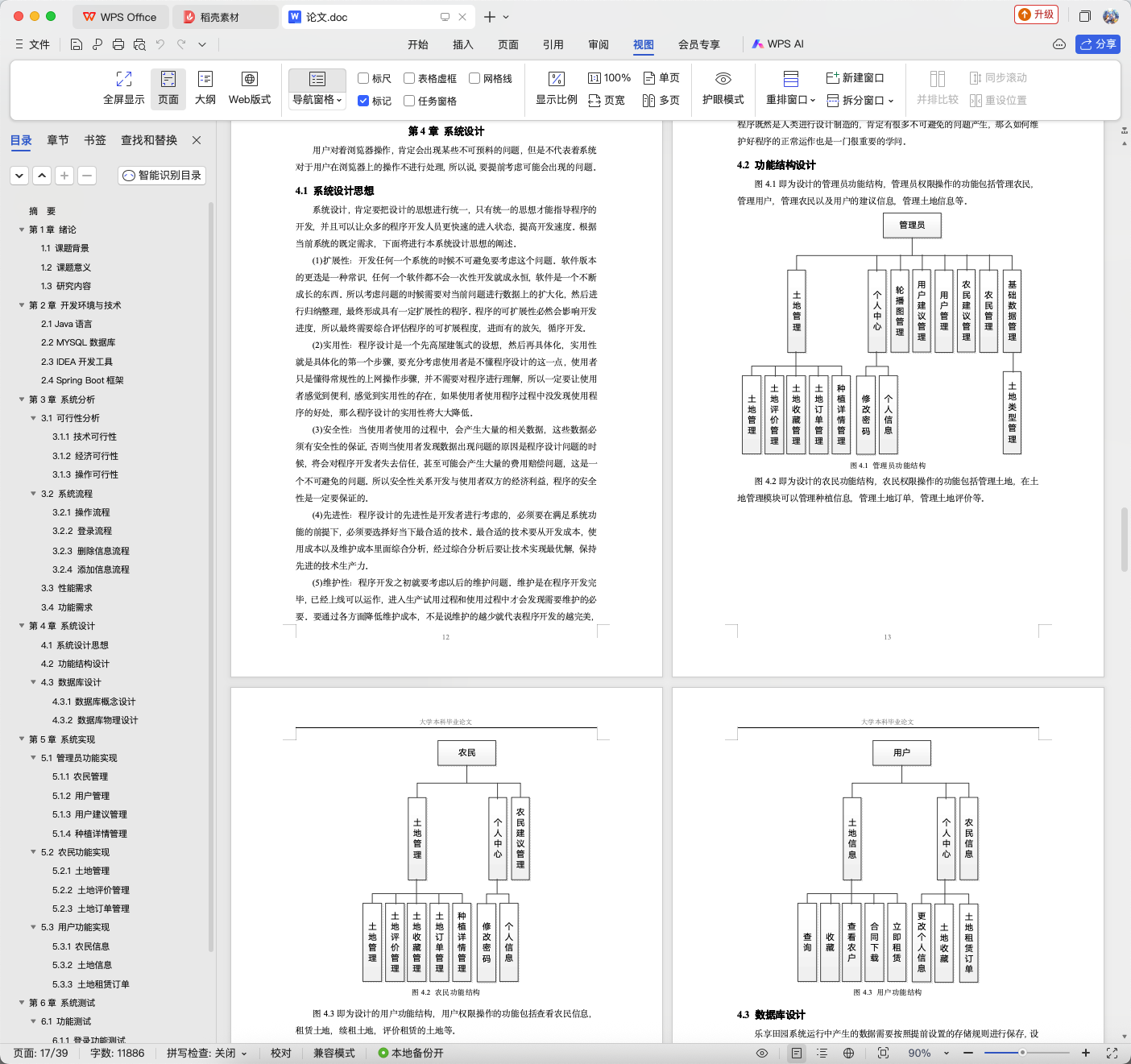This screenshot has height=1064, width=1131.
Task: Switch to Outline view (大纲)
Action: tap(205, 89)
